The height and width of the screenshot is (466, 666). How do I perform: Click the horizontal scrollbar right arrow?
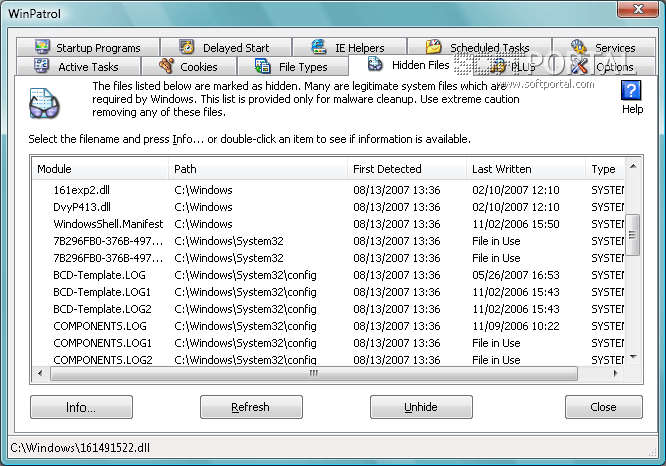615,373
